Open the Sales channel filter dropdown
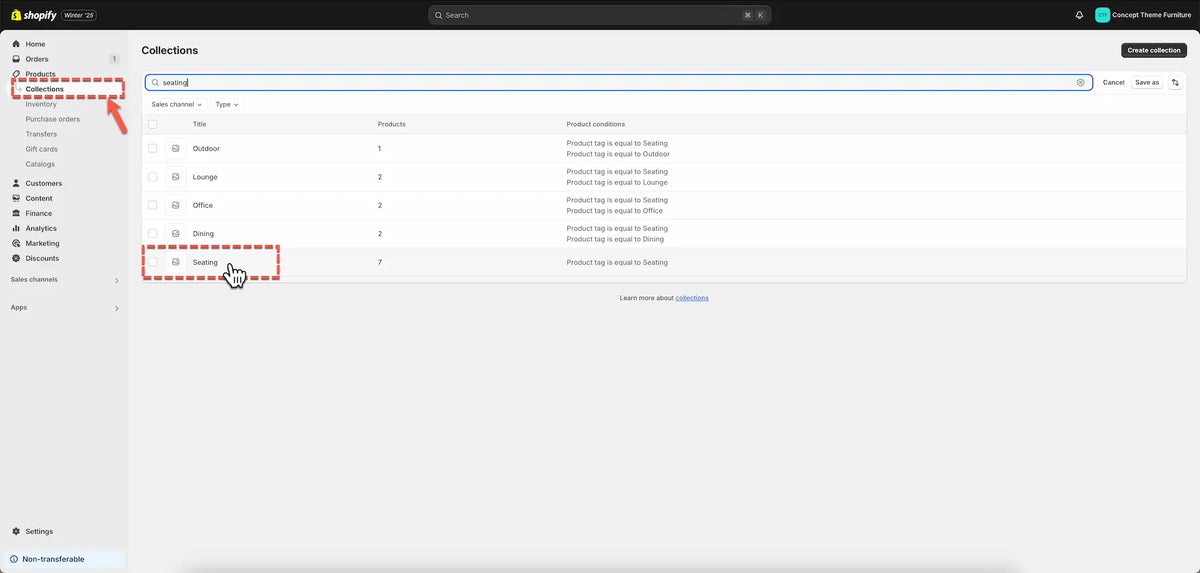Image resolution: width=1200 pixels, height=573 pixels. coord(176,104)
